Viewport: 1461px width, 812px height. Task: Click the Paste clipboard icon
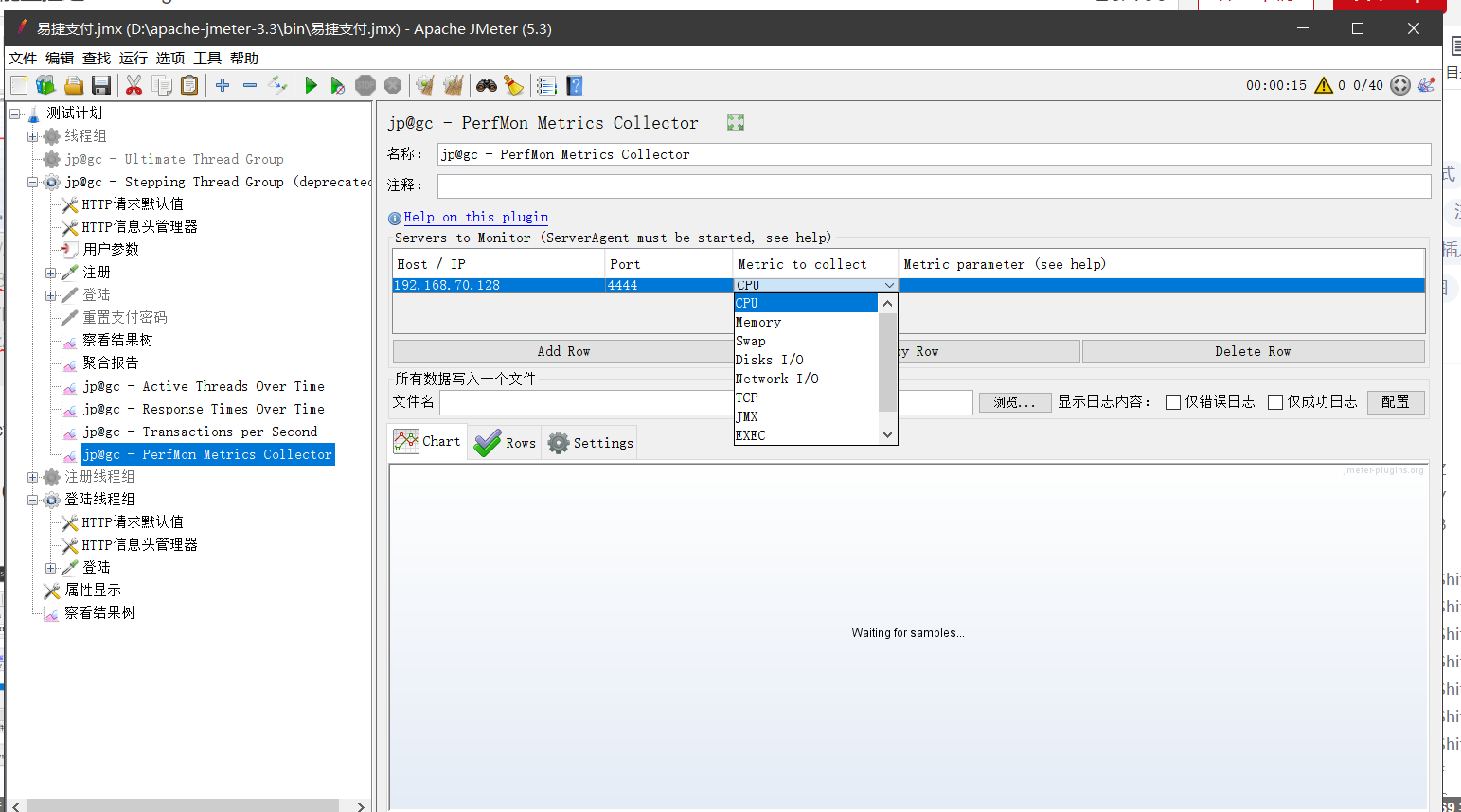pos(189,85)
